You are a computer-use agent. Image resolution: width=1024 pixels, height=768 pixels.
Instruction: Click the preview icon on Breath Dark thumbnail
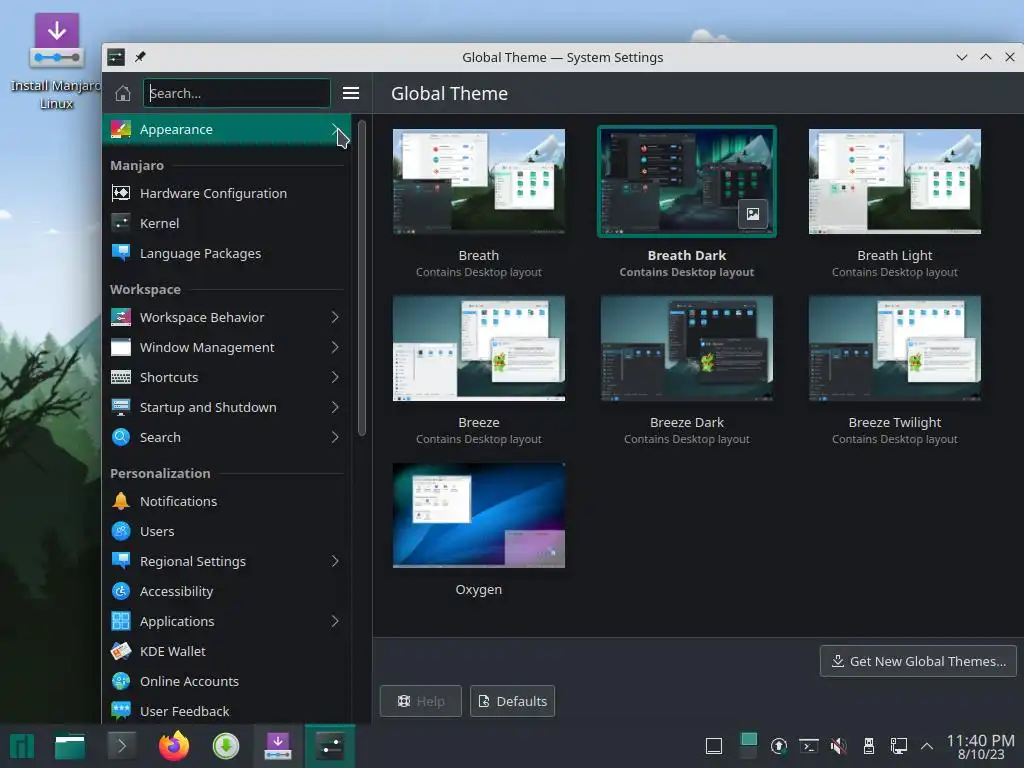[x=753, y=214]
